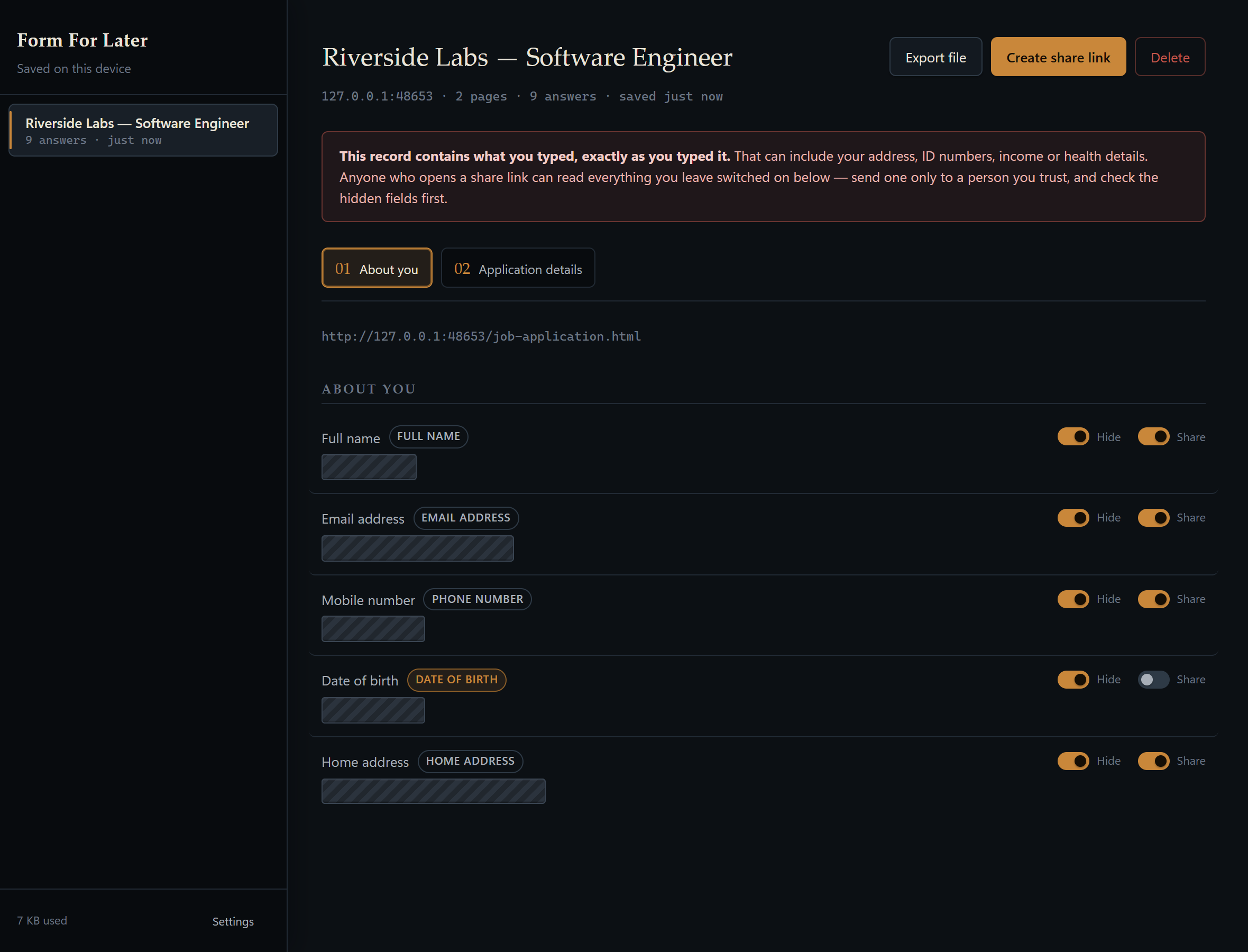Toggle Share switch for Email address
The image size is (1248, 952).
tap(1153, 518)
